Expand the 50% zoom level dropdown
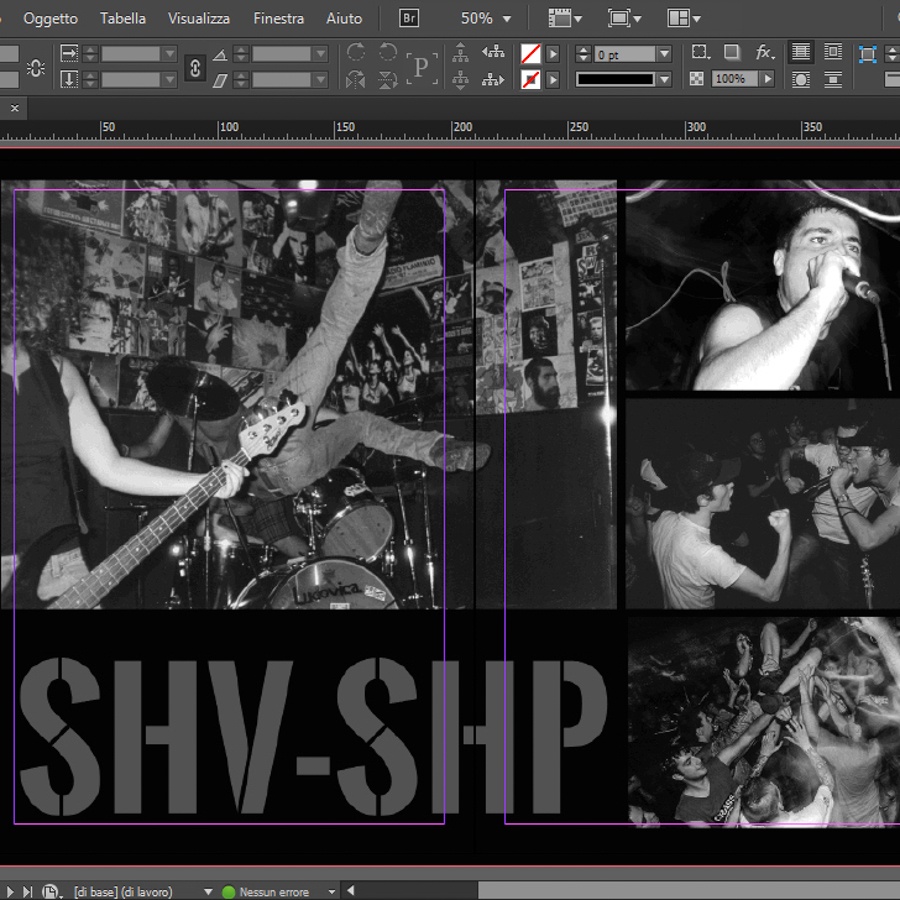 pyautogui.click(x=507, y=19)
